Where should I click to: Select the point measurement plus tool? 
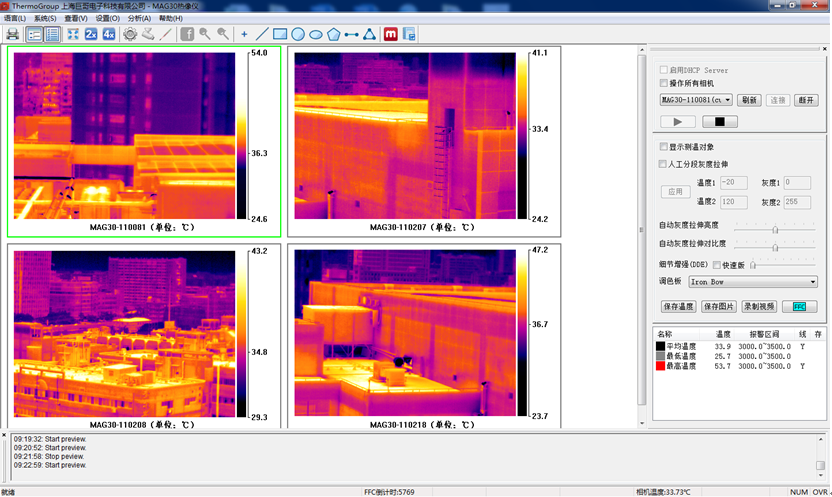(244, 34)
